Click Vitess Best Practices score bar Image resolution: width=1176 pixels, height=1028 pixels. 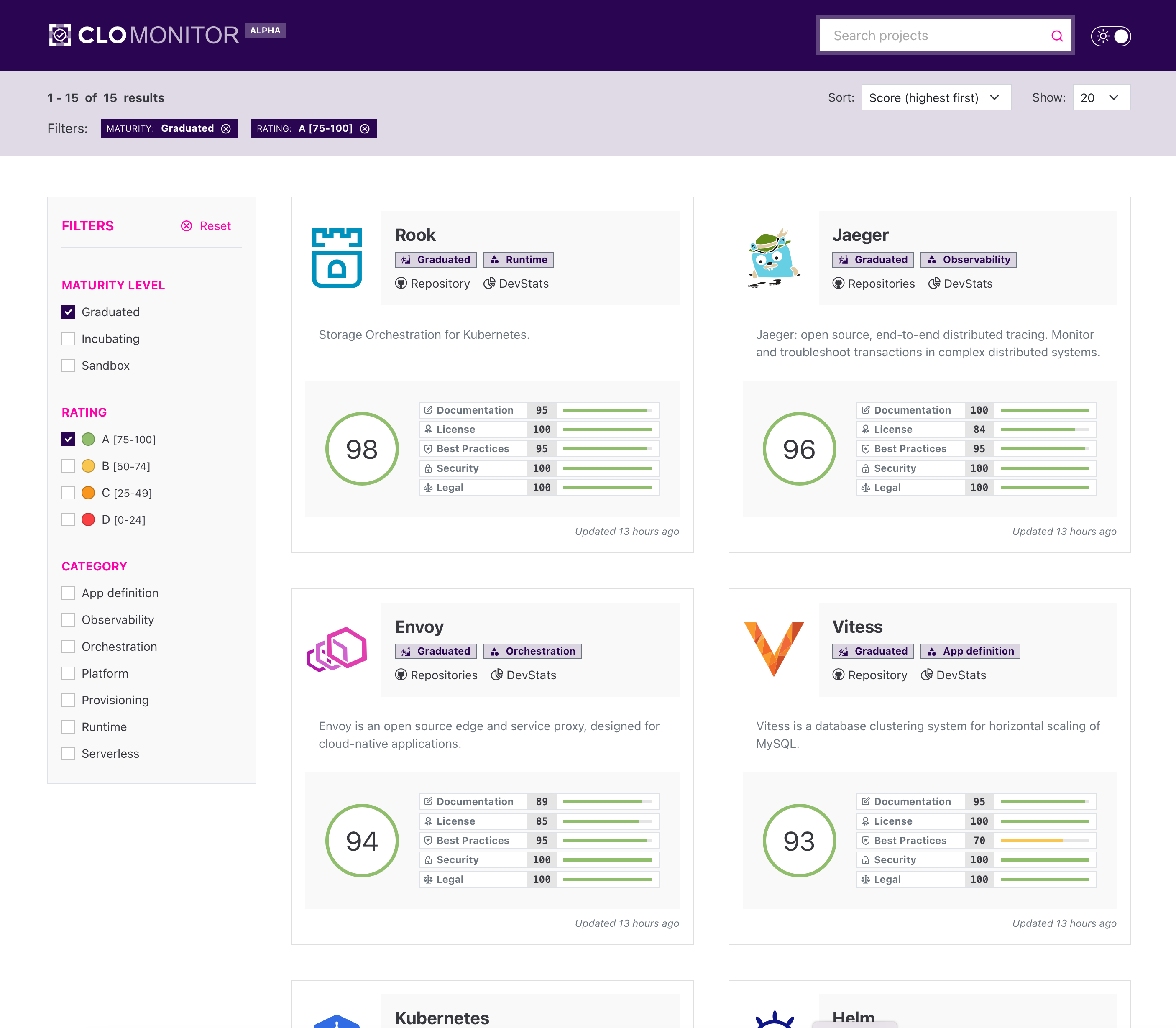pyautogui.click(x=1044, y=840)
